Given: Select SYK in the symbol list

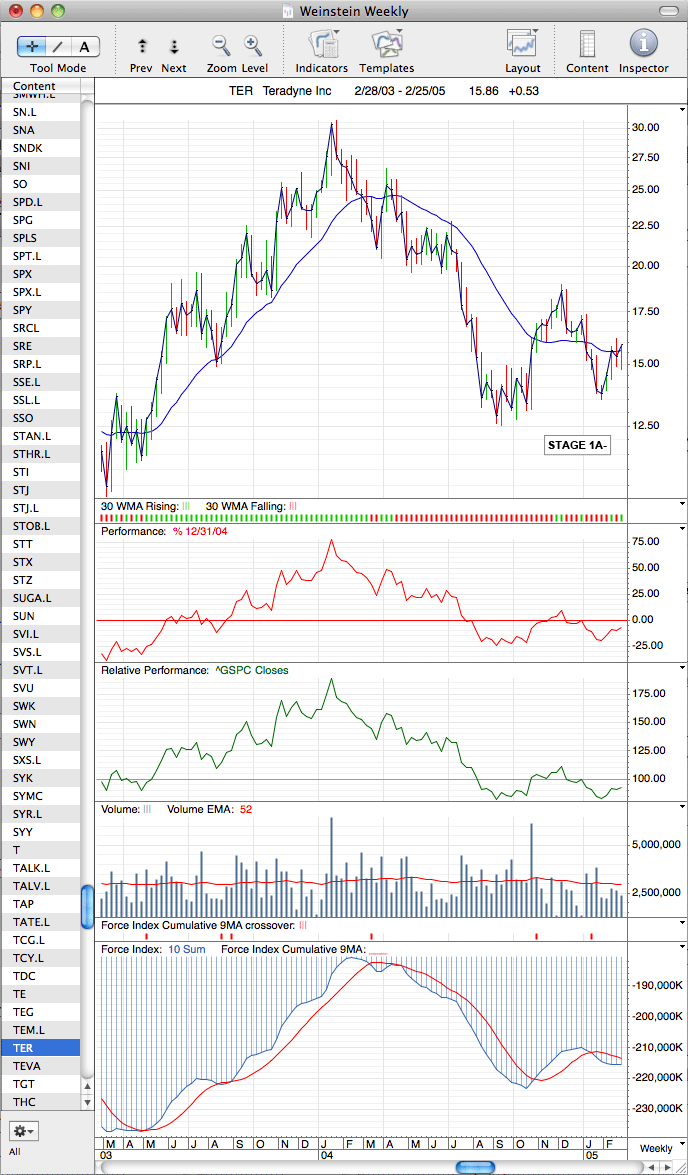Looking at the screenshot, I should (40, 777).
